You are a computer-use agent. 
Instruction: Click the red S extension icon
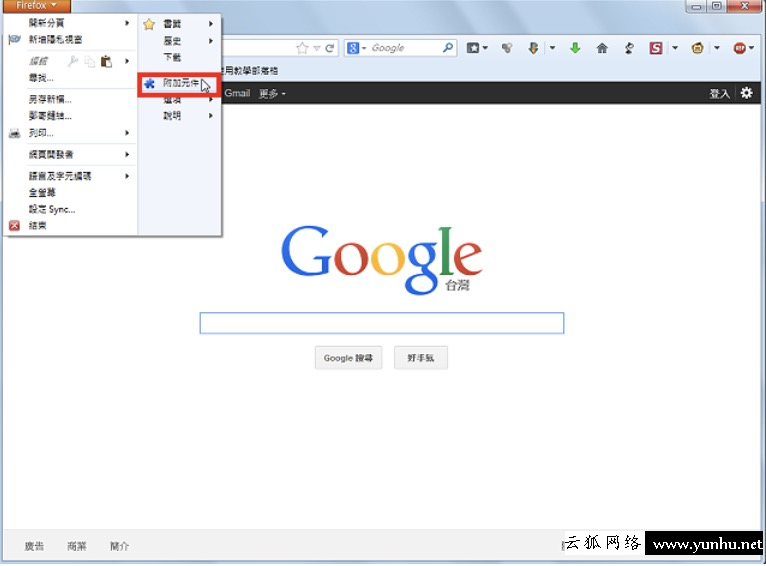coord(656,48)
